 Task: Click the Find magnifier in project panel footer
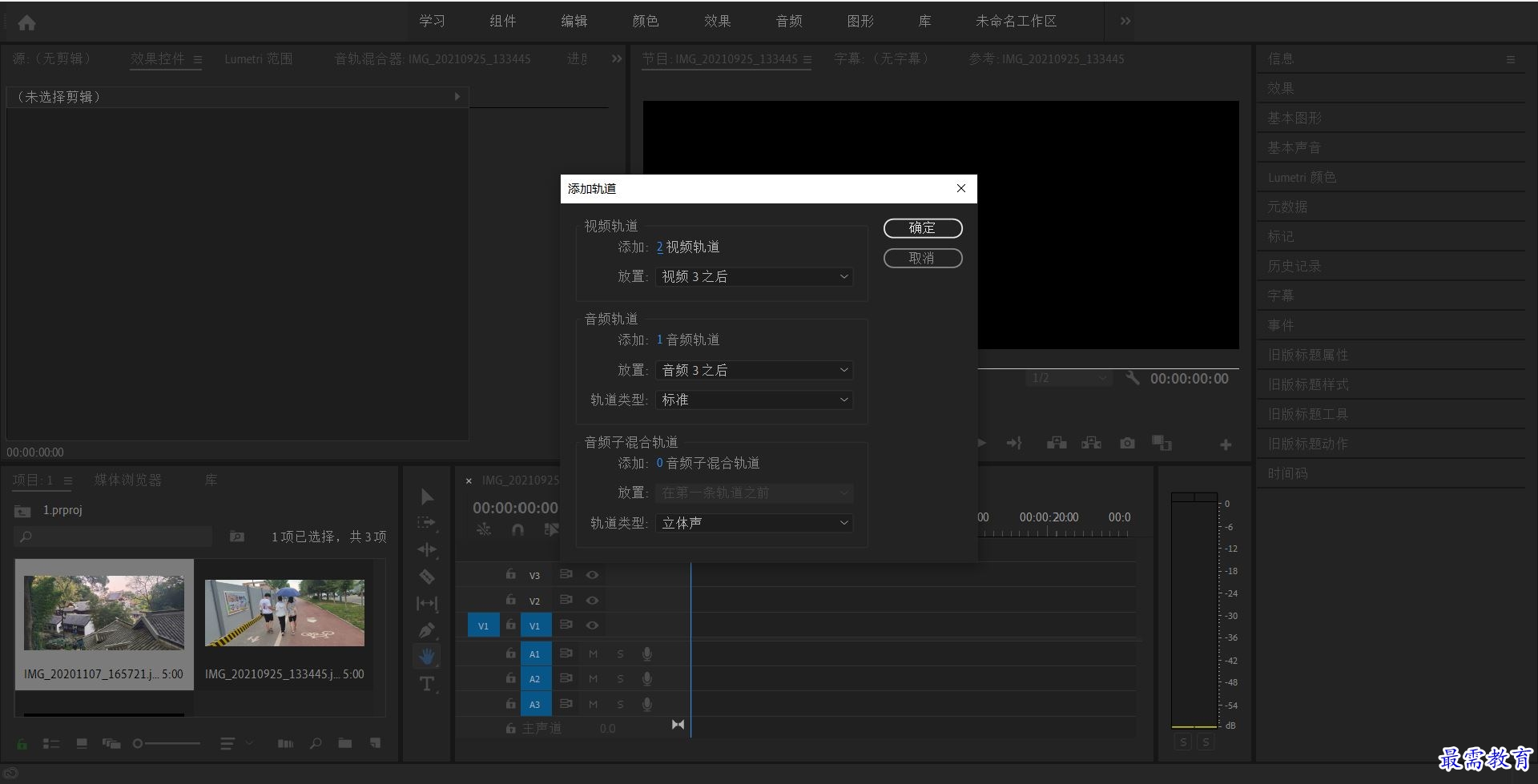(x=316, y=744)
